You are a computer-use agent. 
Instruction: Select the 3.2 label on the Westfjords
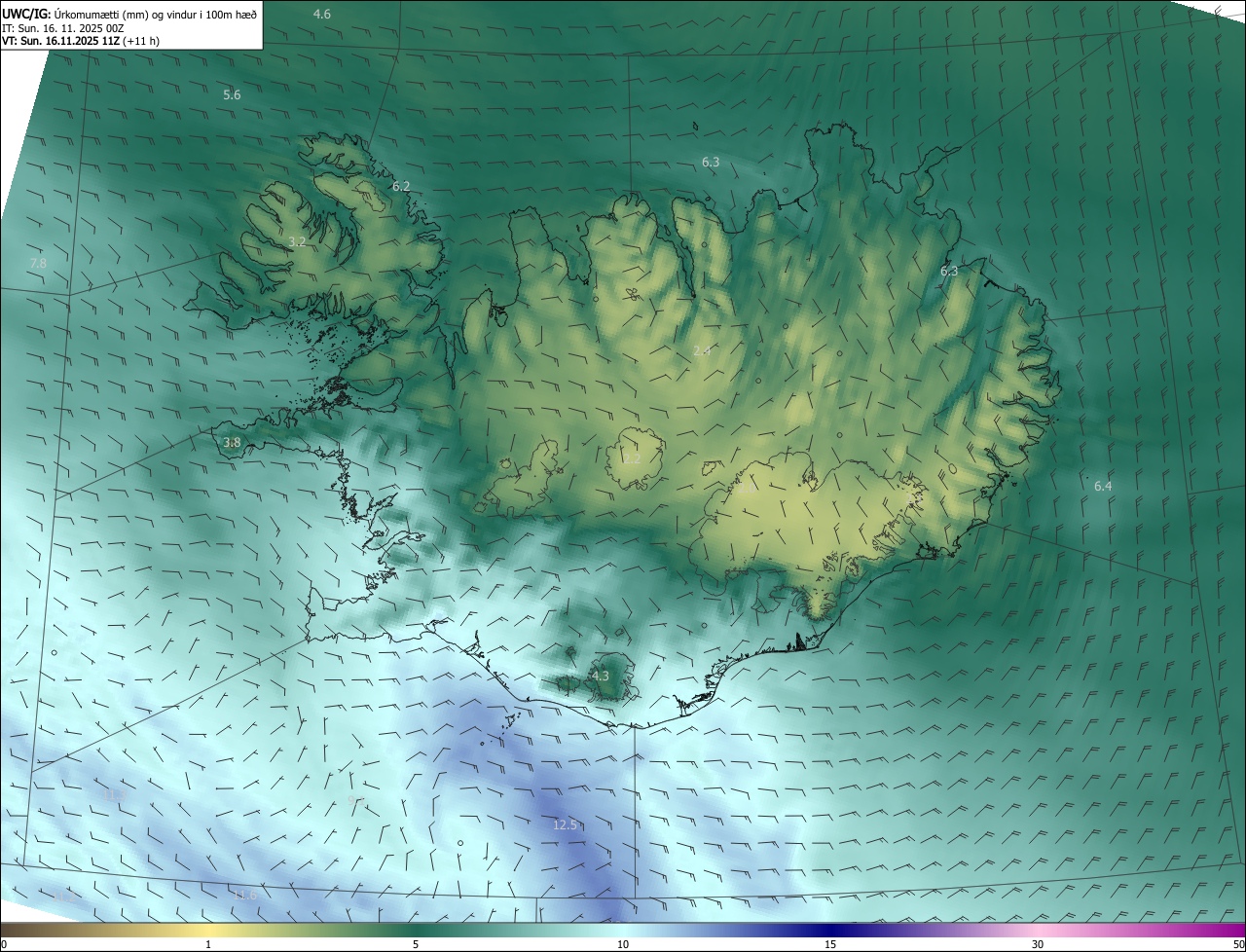pos(297,241)
